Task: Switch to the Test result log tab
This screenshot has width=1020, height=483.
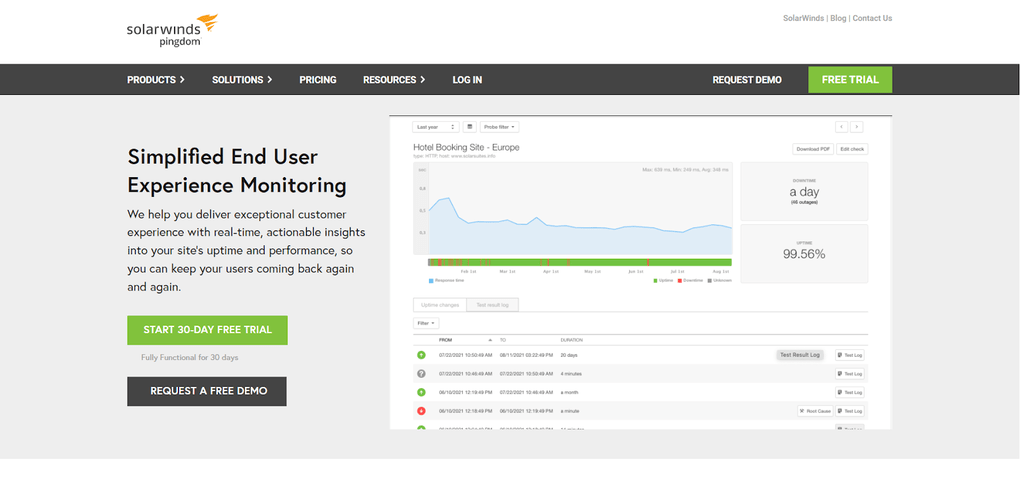Action: (x=492, y=305)
